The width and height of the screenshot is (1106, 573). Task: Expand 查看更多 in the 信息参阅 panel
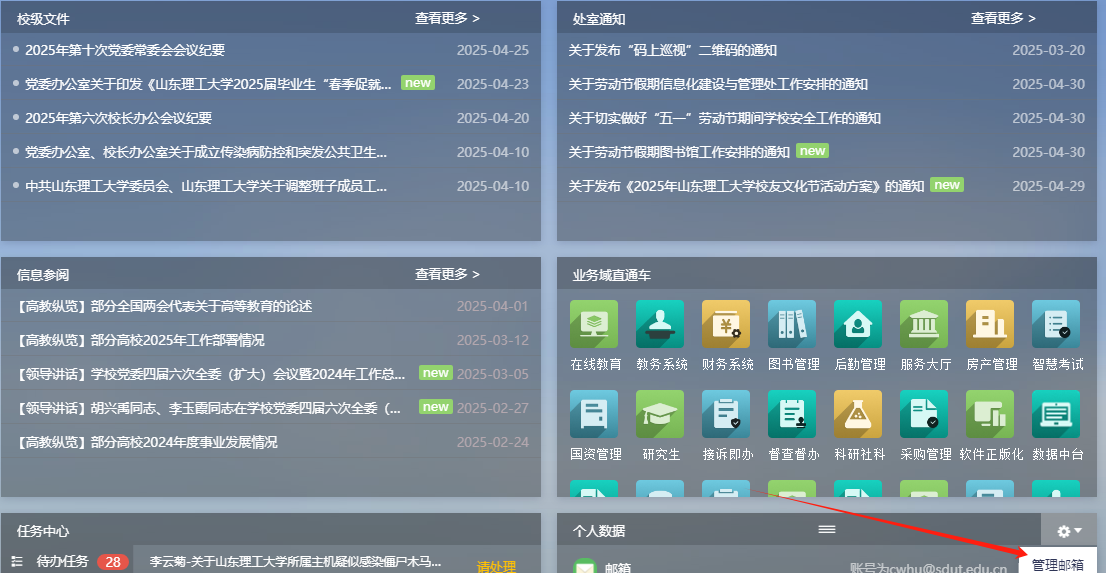point(447,274)
